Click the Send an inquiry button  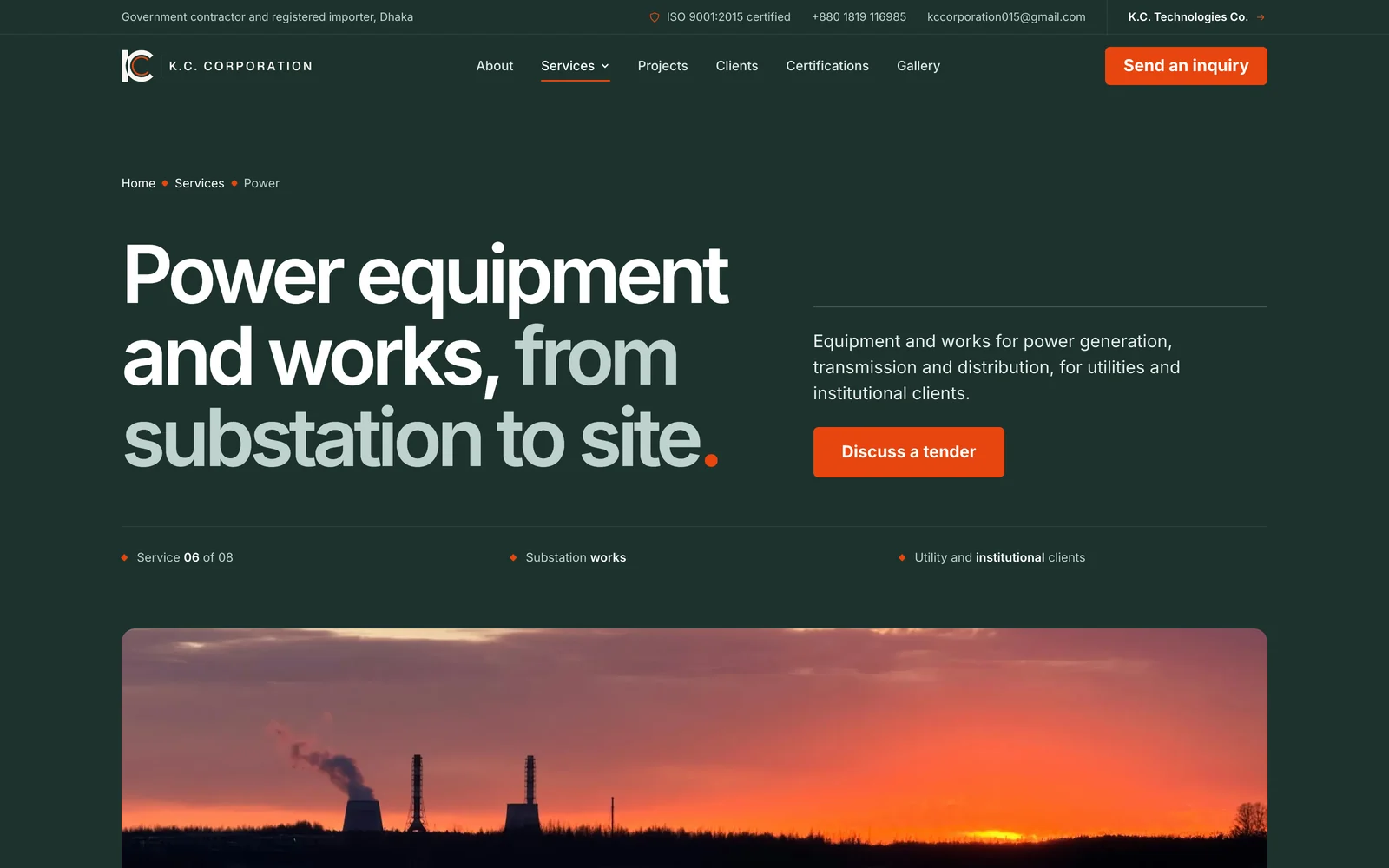click(1186, 66)
